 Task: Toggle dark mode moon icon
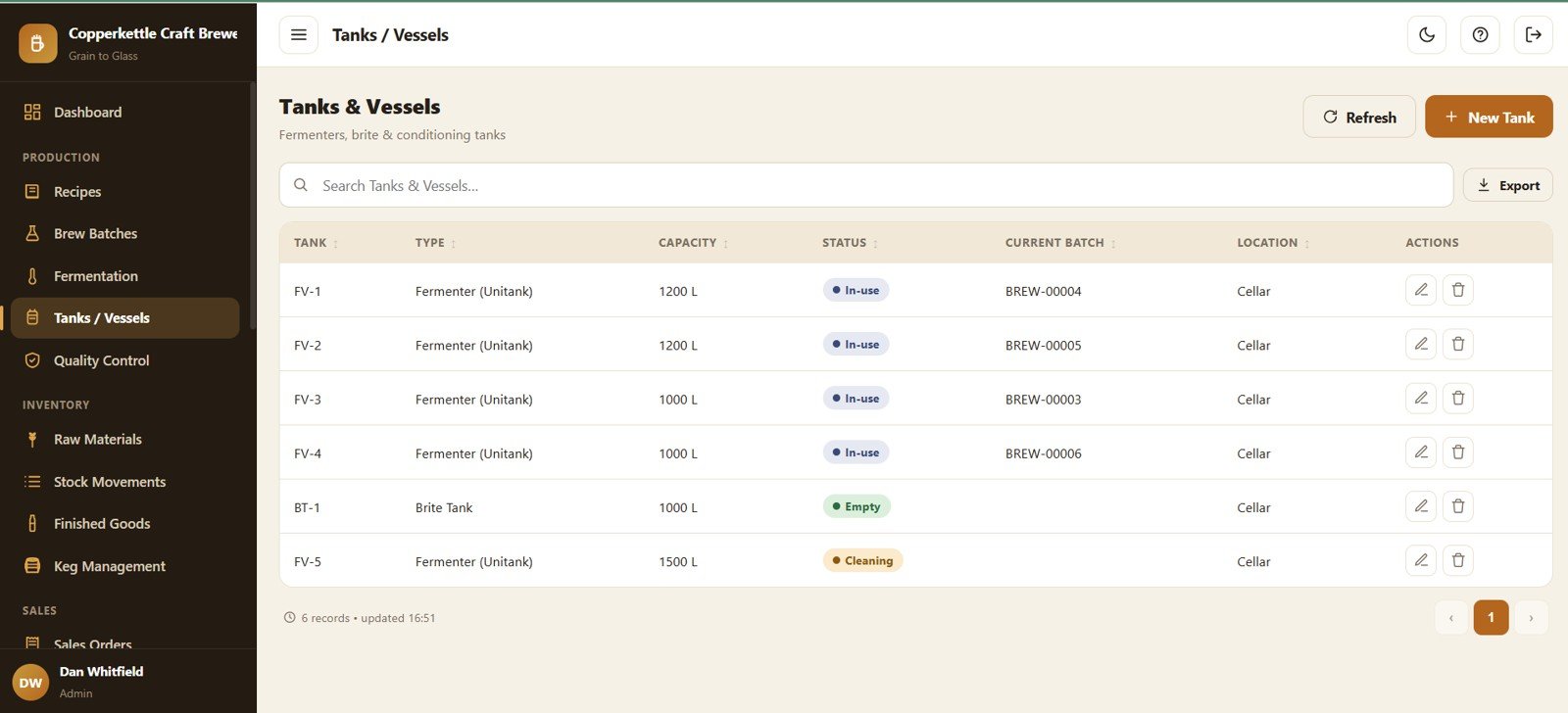point(1427,34)
